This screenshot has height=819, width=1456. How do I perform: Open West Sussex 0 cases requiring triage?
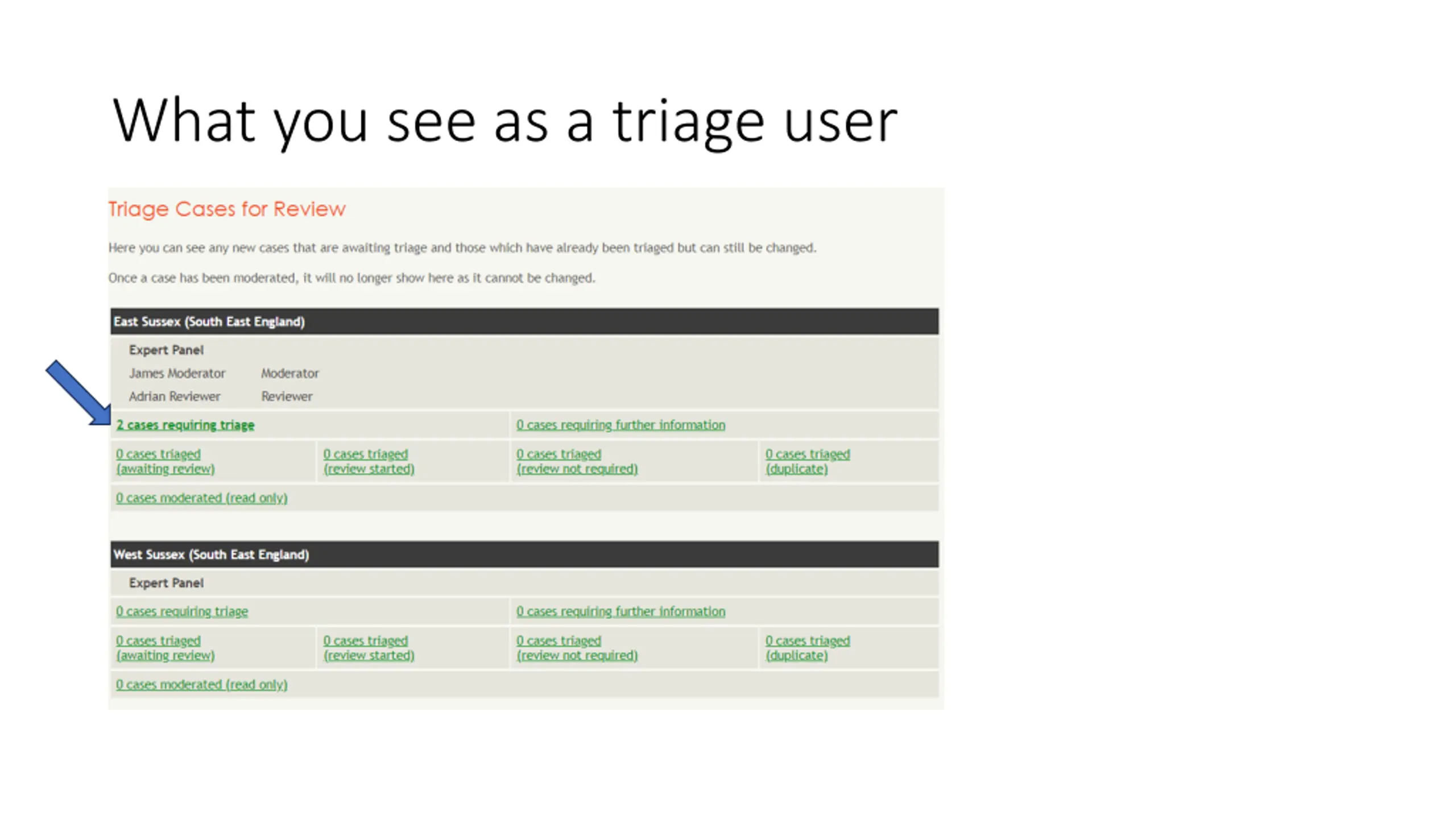click(x=182, y=611)
